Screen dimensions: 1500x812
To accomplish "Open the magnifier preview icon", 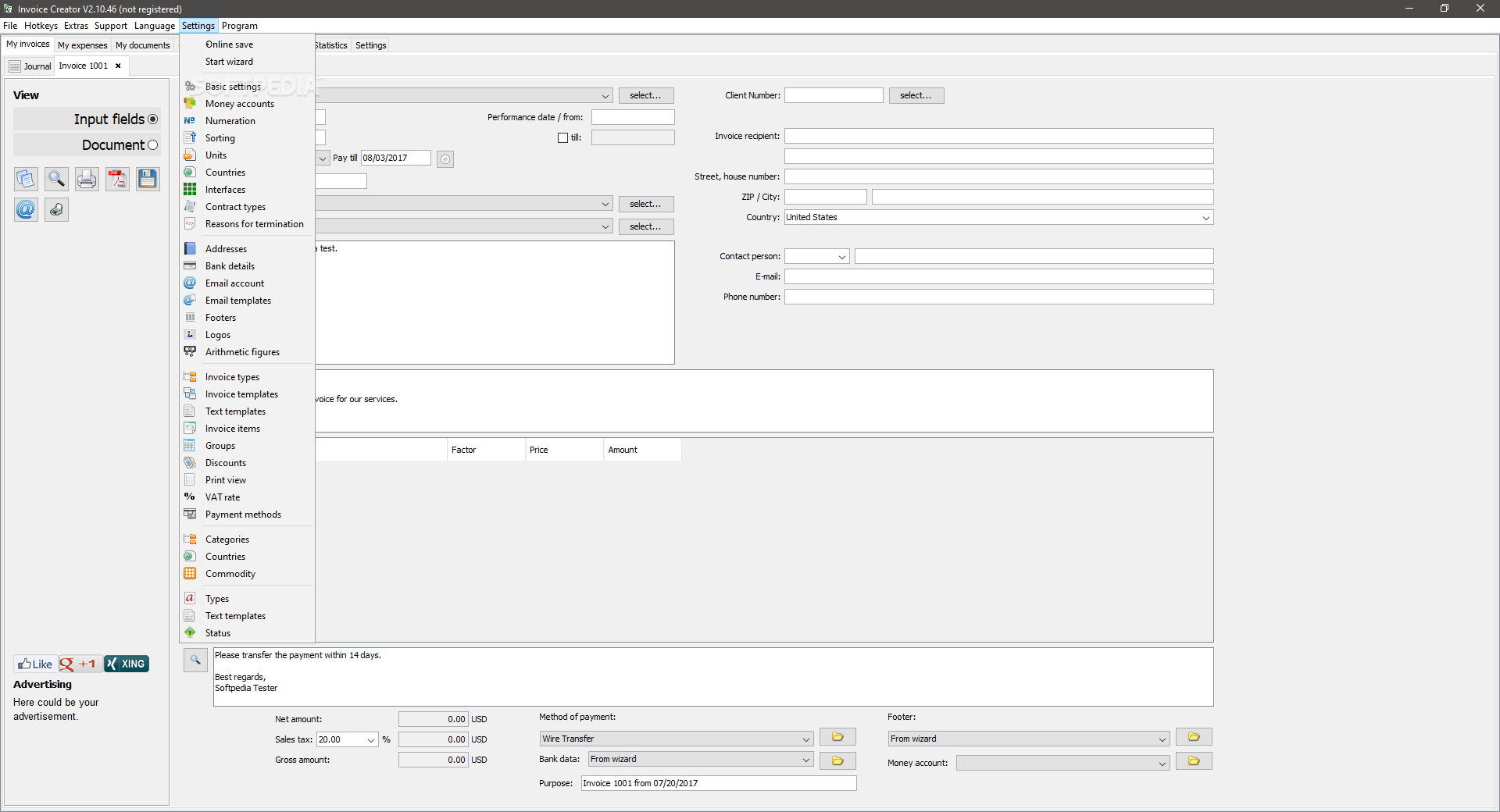I will pyautogui.click(x=56, y=179).
